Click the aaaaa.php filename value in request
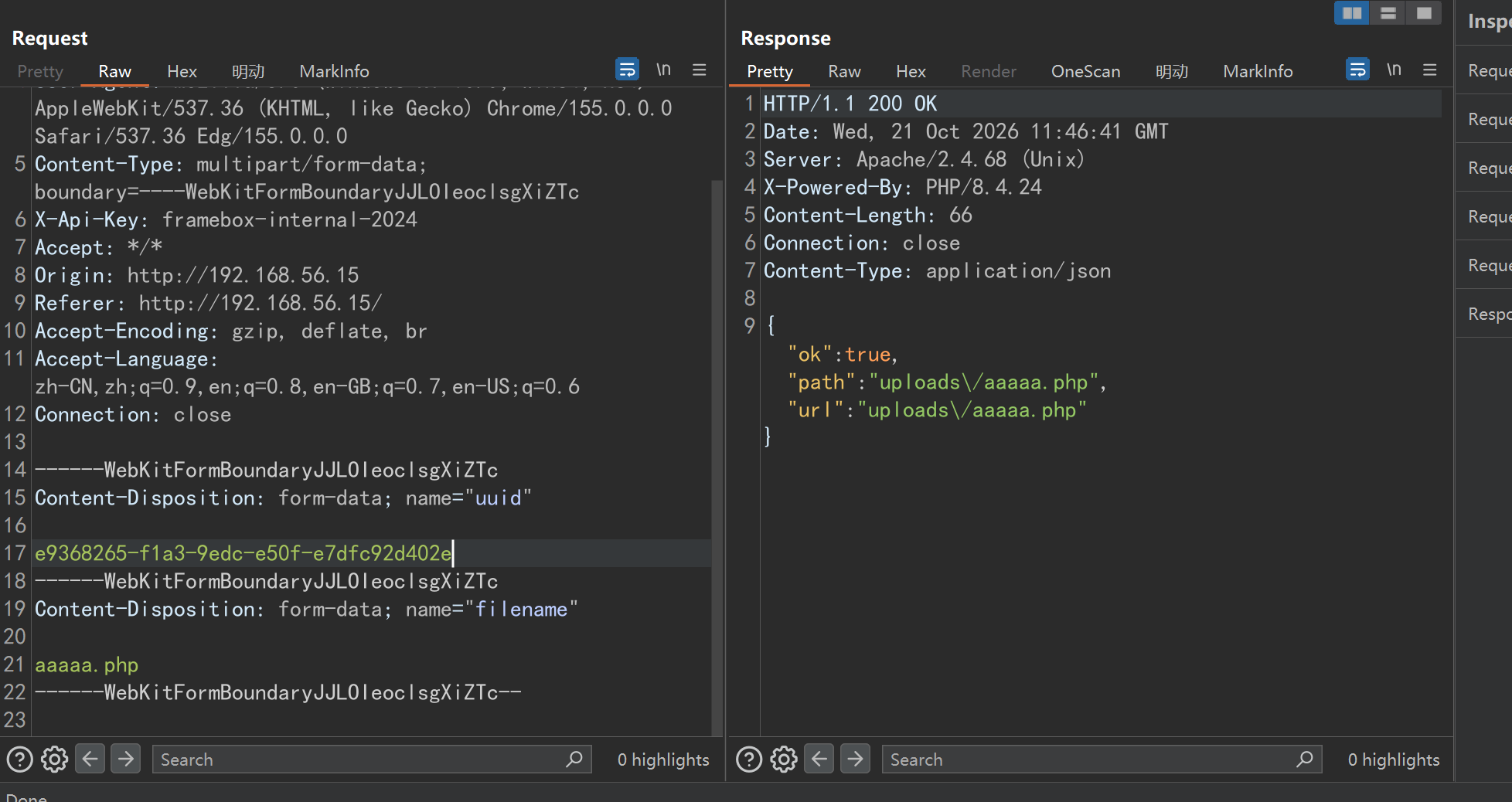1512x802 pixels. (87, 664)
